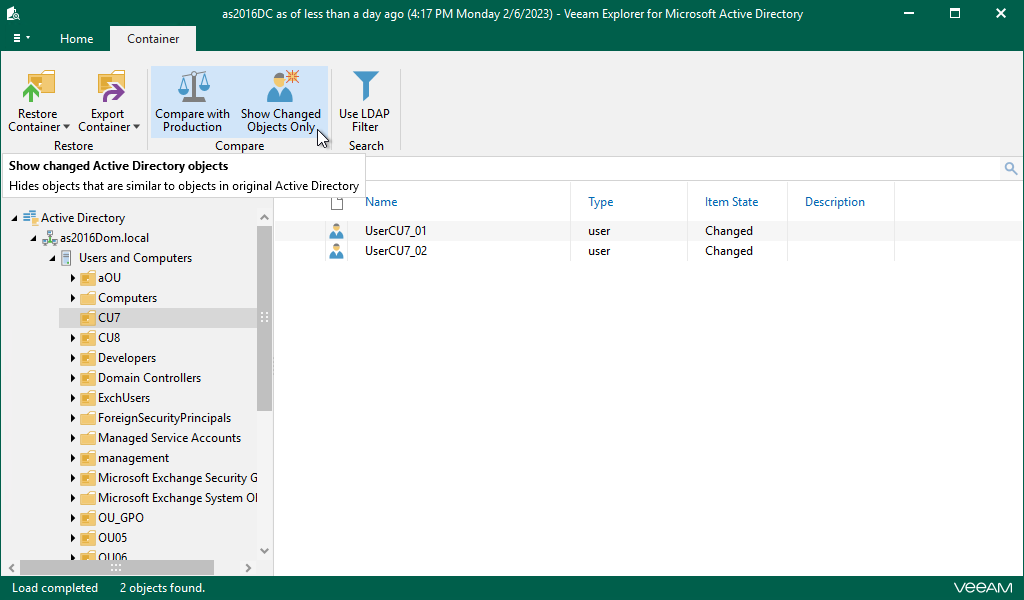The width and height of the screenshot is (1024, 600).
Task: Click the Active Directory tree icon
Action: coord(30,217)
